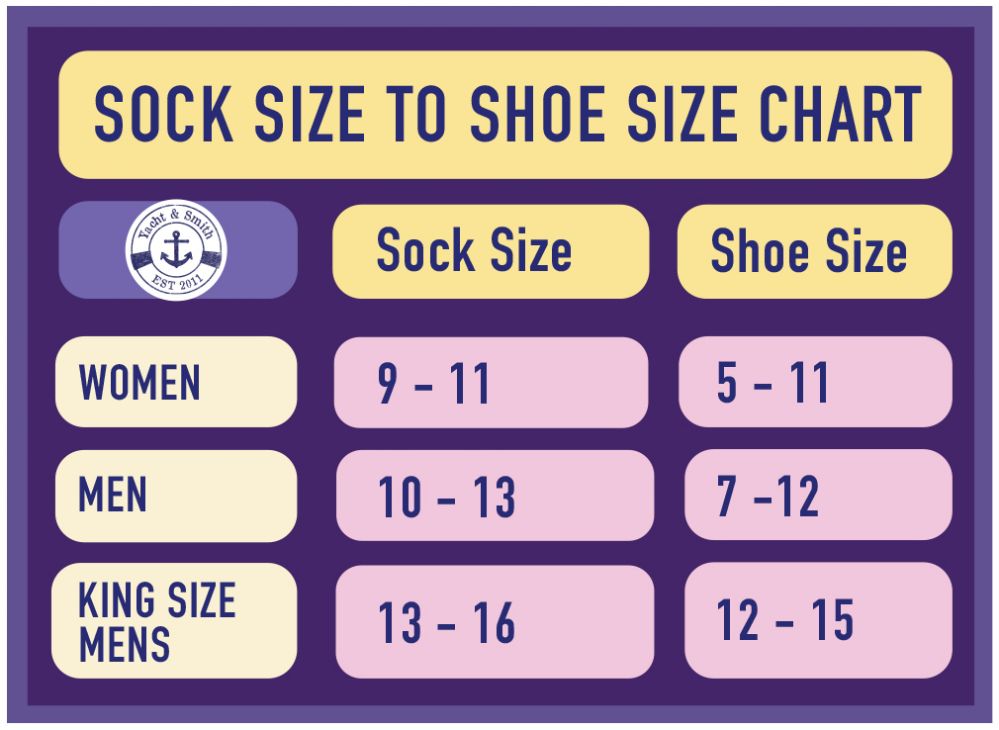This screenshot has height=730, width=999.
Task: Click the anchor symbol in the logo
Action: point(176,251)
